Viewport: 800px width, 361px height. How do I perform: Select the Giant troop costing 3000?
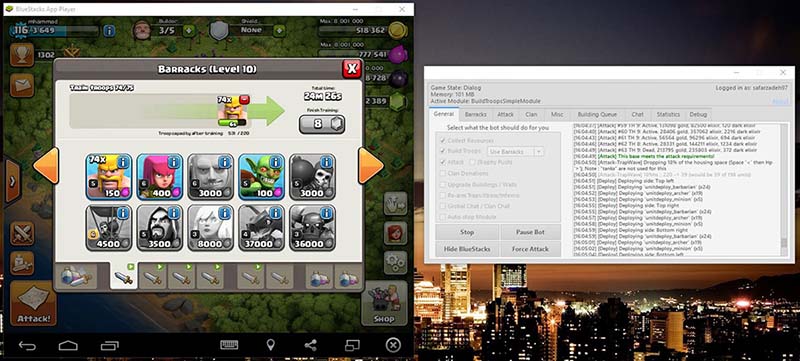(x=211, y=176)
